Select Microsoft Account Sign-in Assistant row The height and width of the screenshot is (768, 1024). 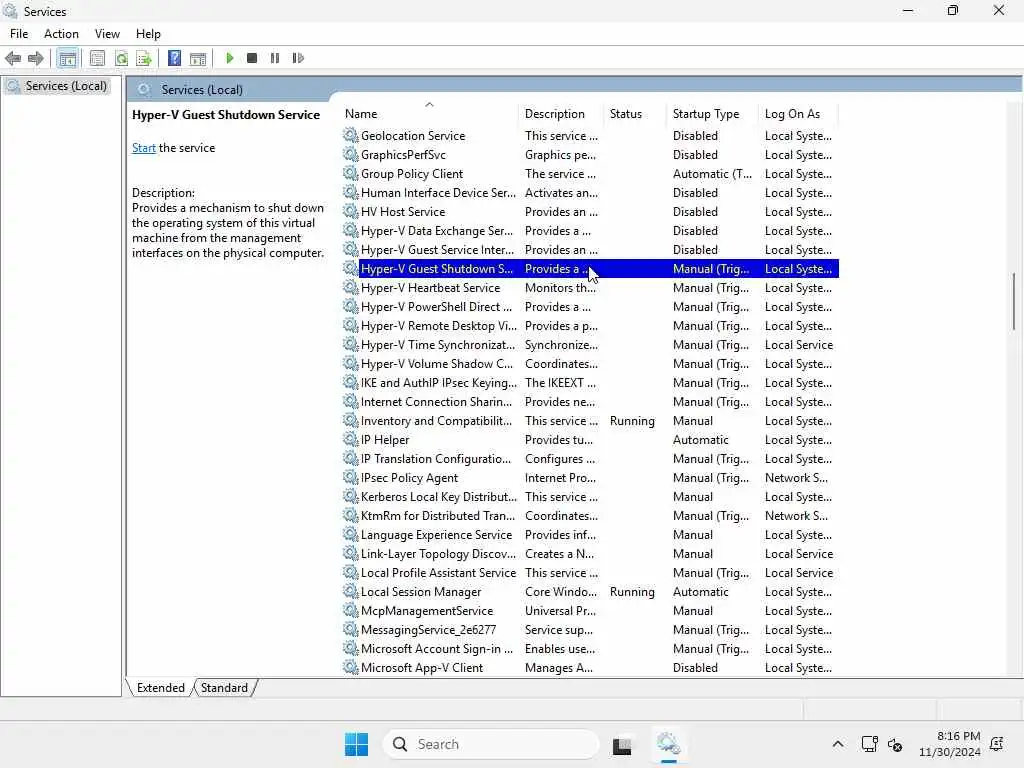click(x=590, y=648)
